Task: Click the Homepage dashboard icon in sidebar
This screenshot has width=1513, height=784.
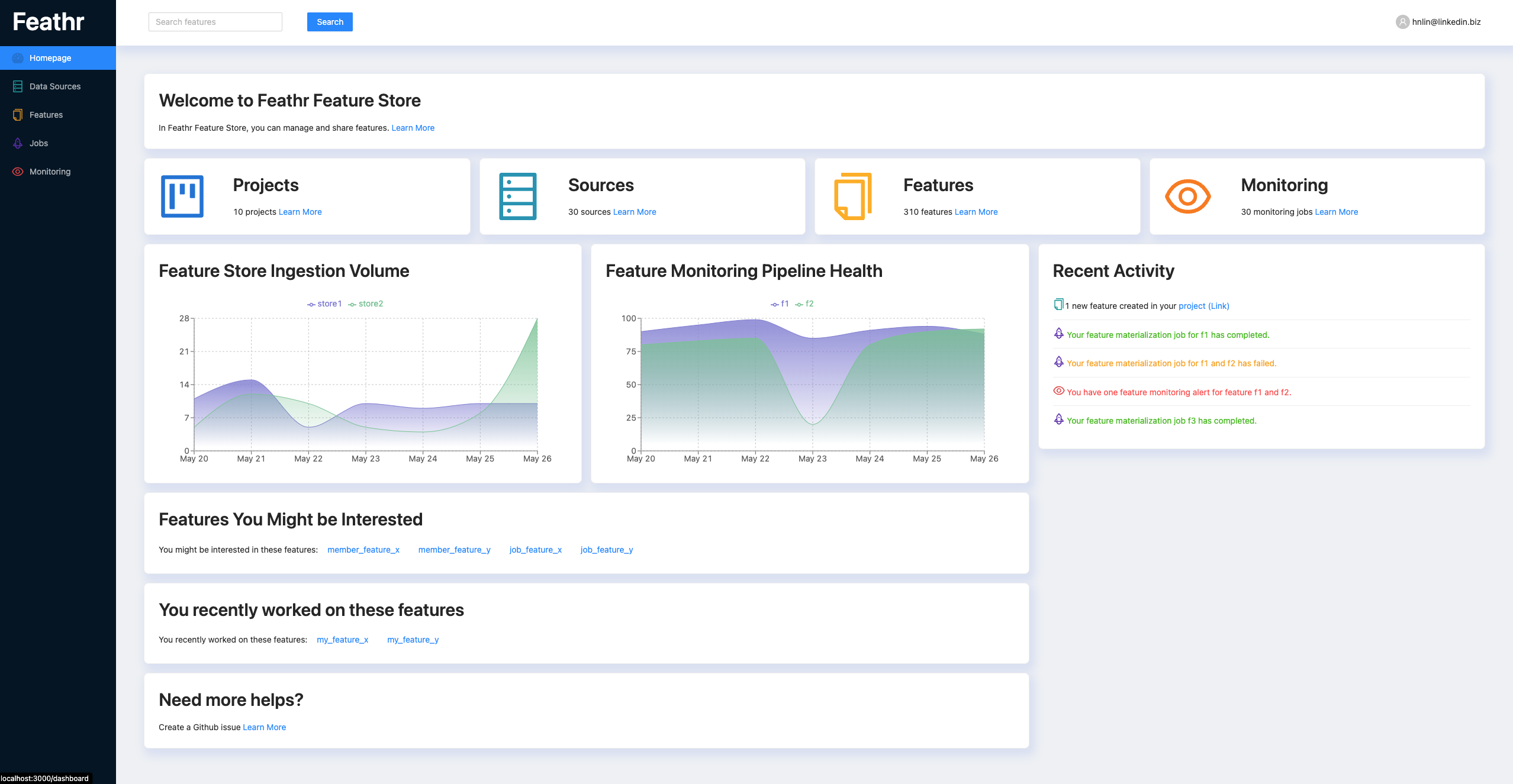Action: (x=18, y=58)
